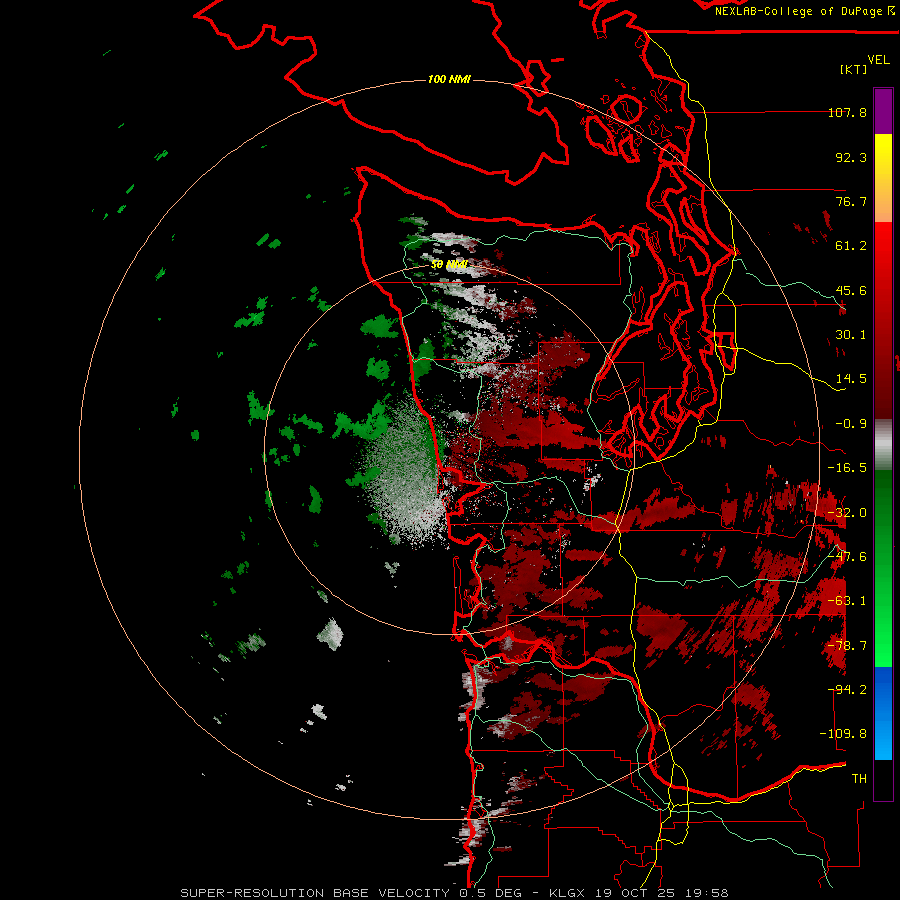The image size is (900, 900).
Task: Click the 100 NMI range ring label
Action: tap(449, 79)
